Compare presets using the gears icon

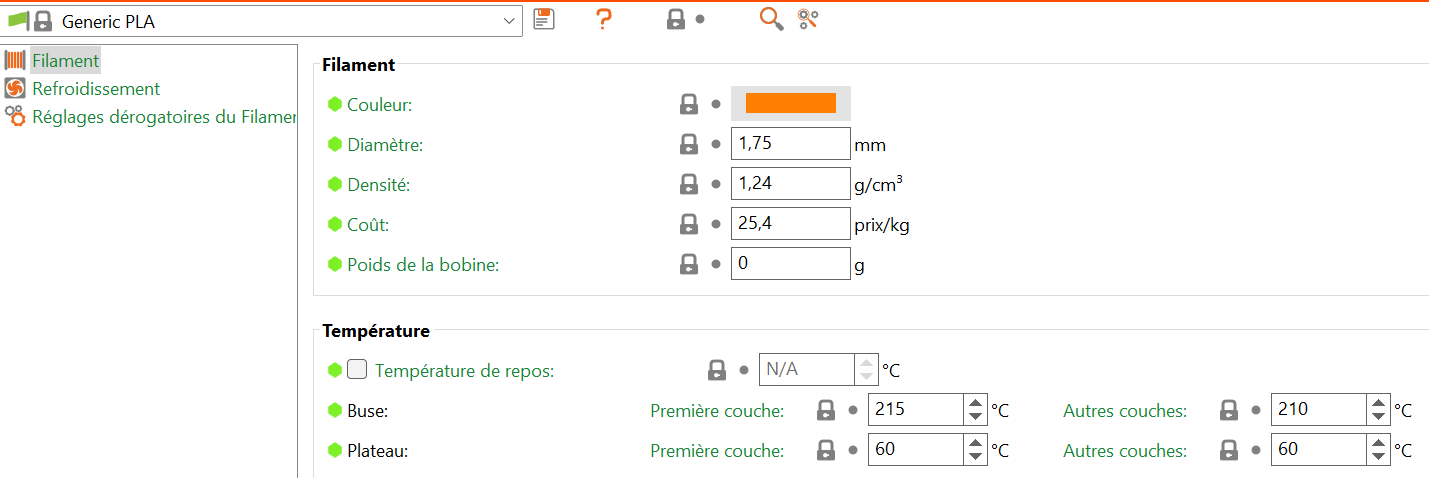coord(808,19)
